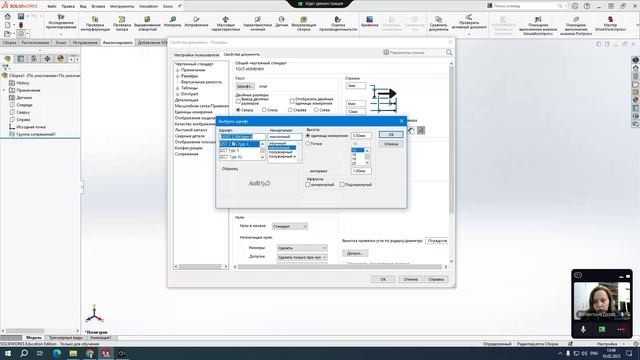Expand 'Размеры' in the options tree
This screenshot has width=640, height=360.
[178, 76]
